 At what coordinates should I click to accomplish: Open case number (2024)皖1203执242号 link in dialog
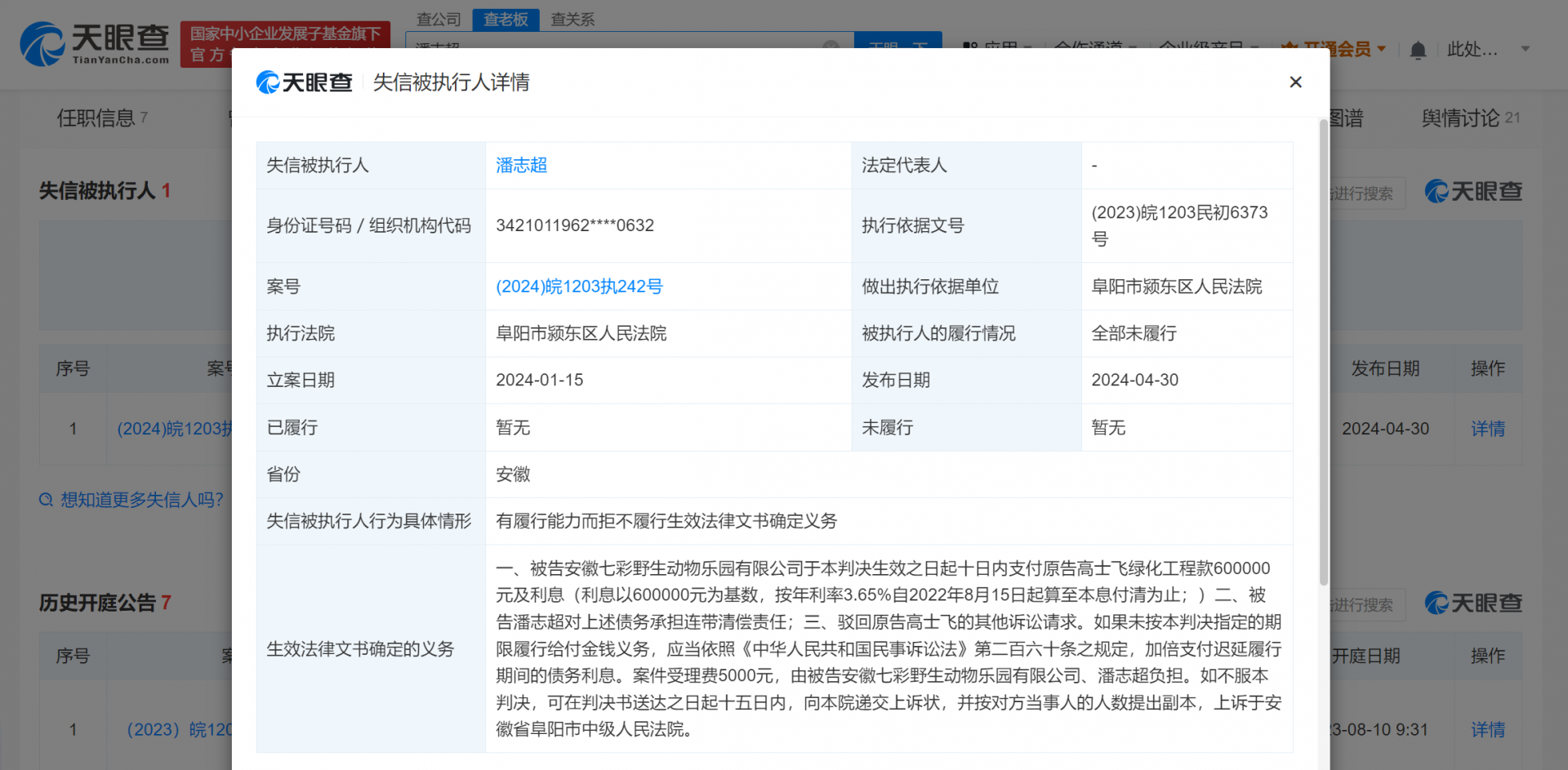pos(579,287)
